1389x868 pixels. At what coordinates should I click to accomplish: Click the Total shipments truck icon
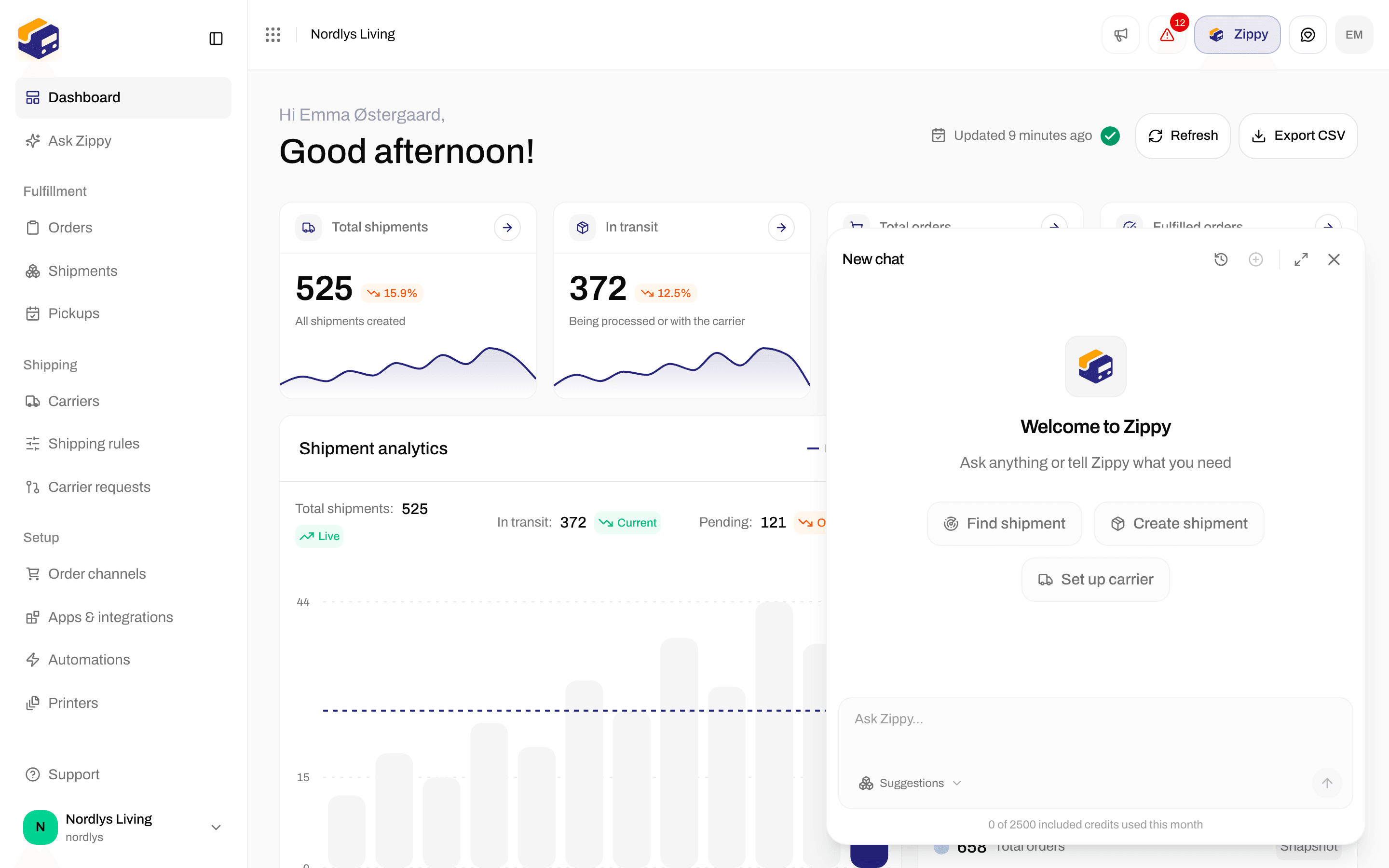pyautogui.click(x=309, y=228)
